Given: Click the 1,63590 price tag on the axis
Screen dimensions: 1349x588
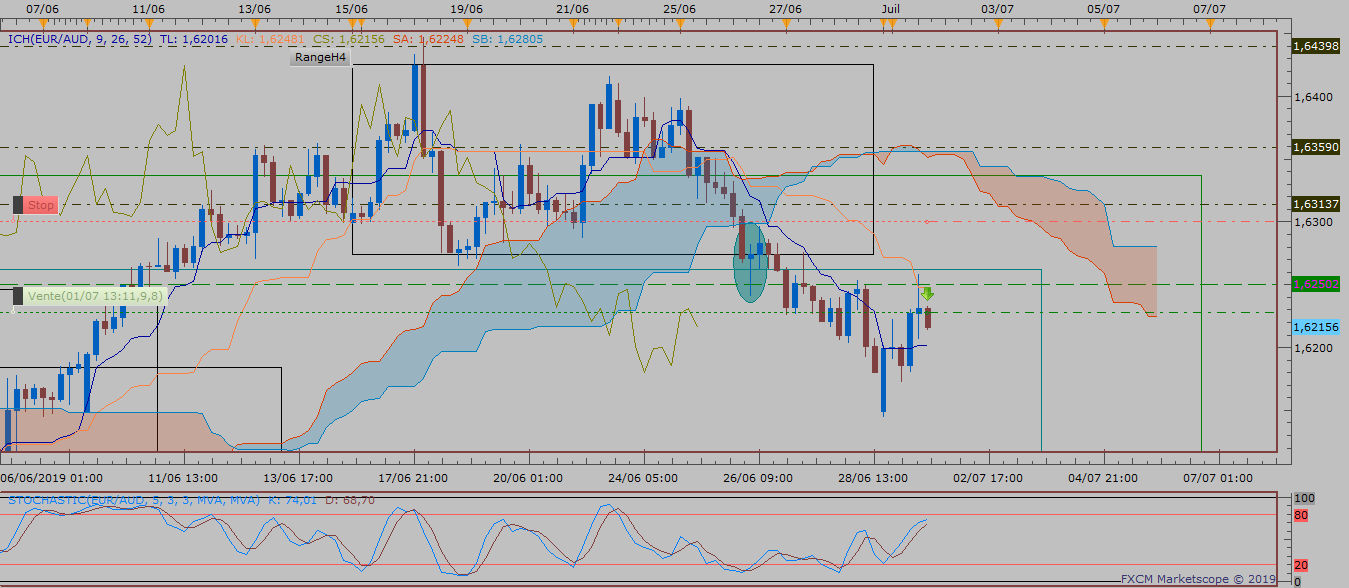Looking at the screenshot, I should point(1315,147).
